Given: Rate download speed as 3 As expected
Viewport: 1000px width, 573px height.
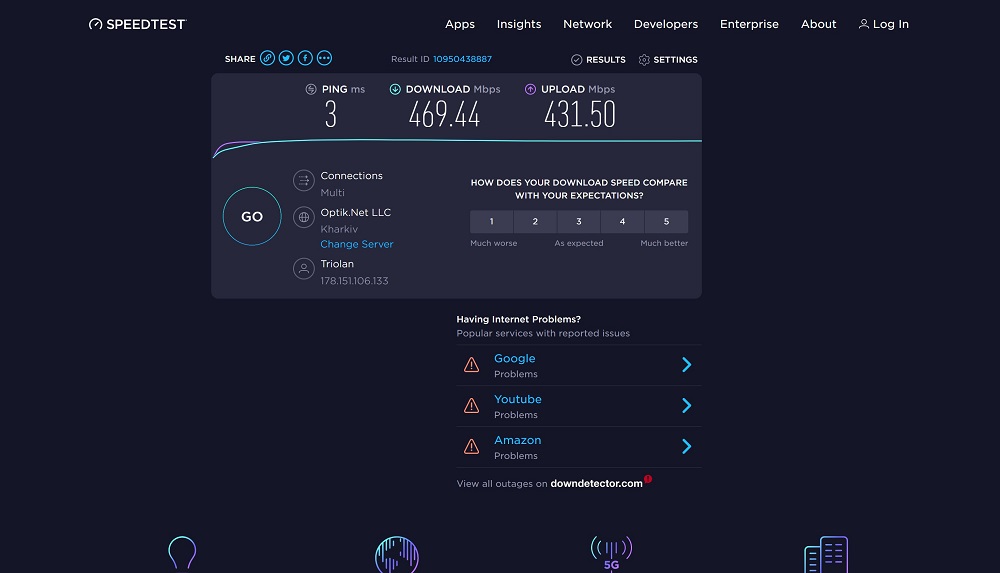Looking at the screenshot, I should [579, 221].
